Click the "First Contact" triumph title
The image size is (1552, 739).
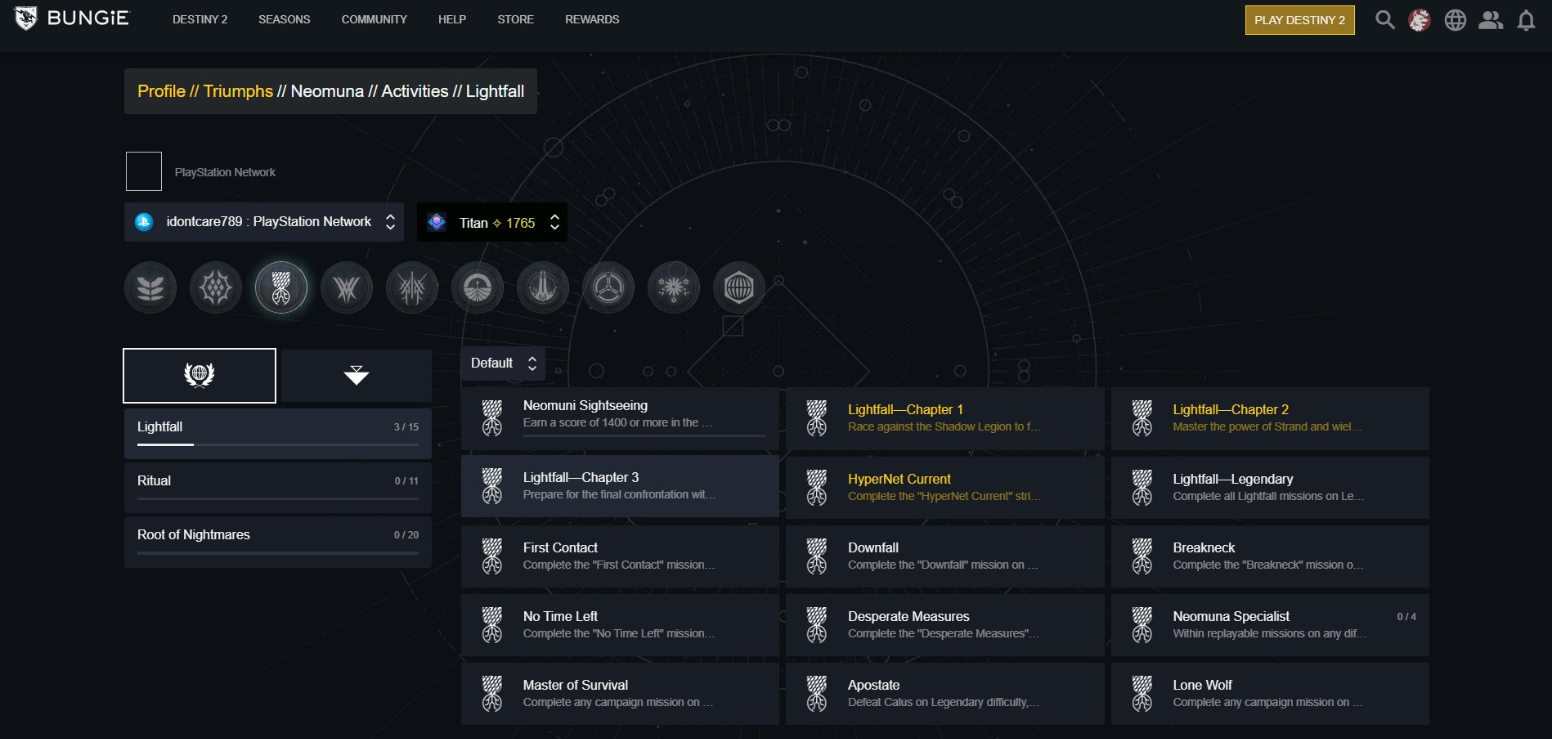[560, 548]
